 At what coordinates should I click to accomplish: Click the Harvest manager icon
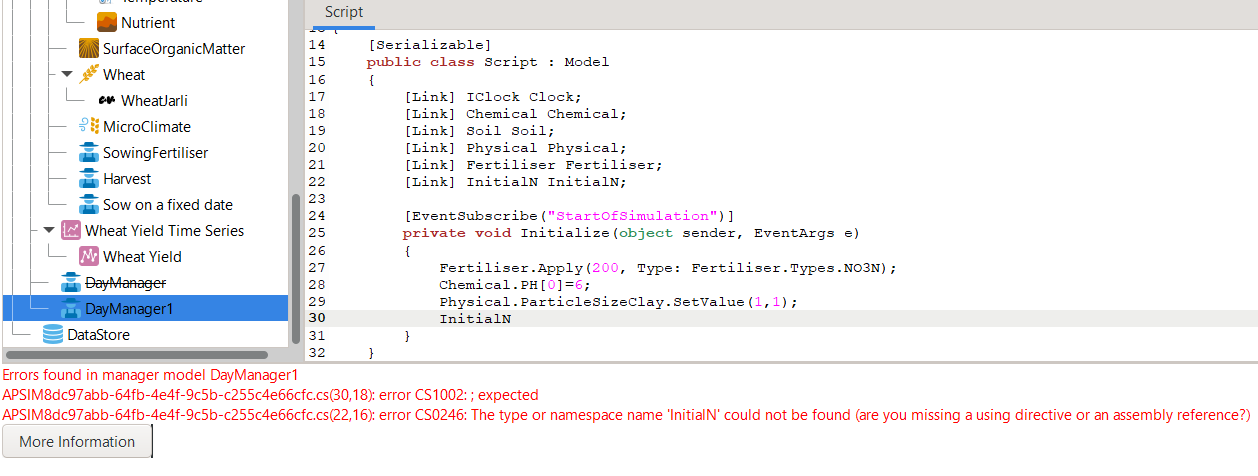tap(88, 178)
